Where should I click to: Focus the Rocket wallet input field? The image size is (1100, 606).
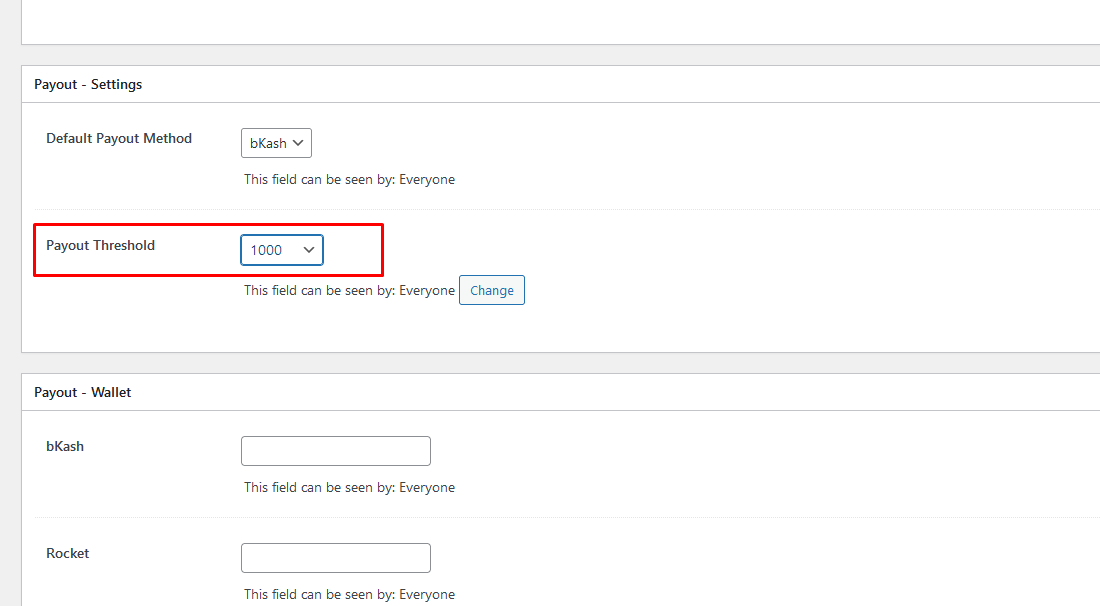(335, 558)
